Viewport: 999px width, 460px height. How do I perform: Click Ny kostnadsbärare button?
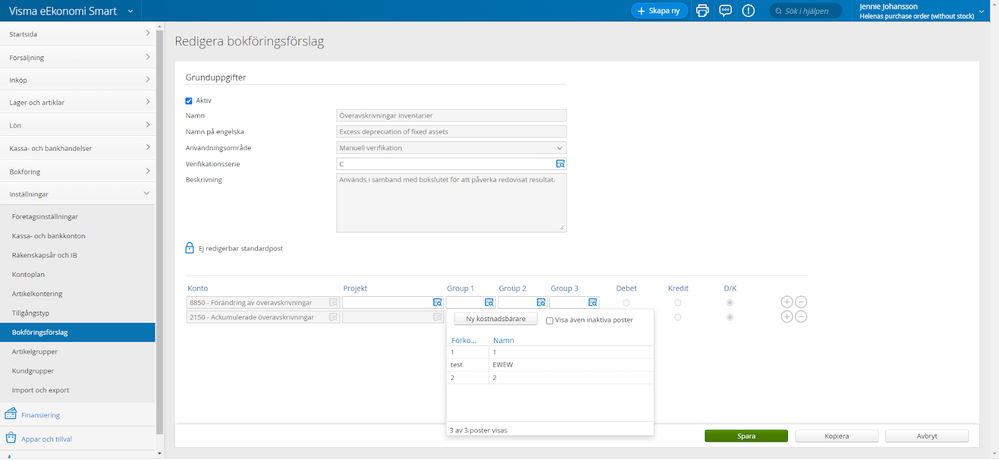tap(494, 319)
